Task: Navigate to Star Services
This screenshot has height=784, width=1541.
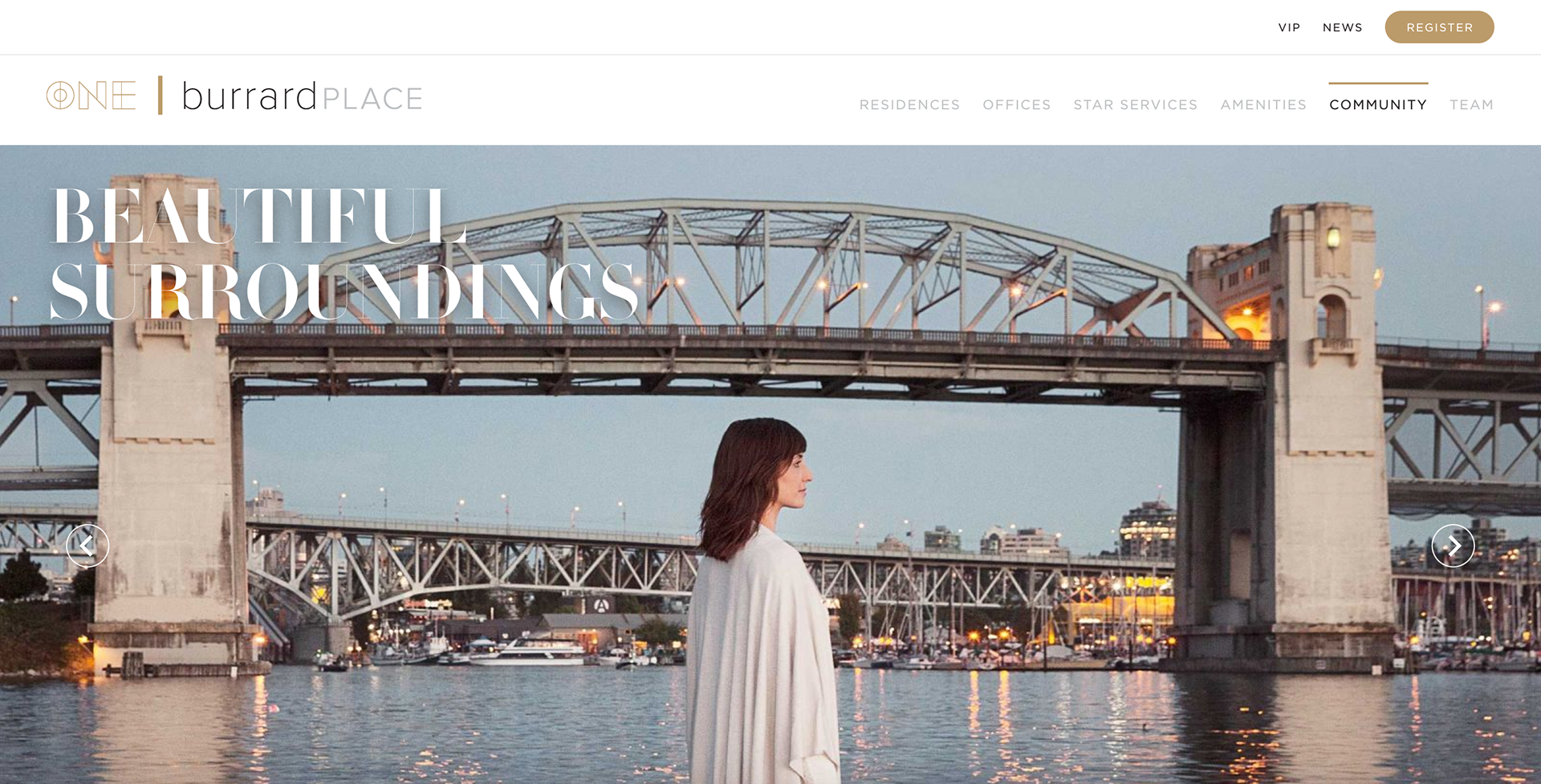Action: pyautogui.click(x=1135, y=105)
